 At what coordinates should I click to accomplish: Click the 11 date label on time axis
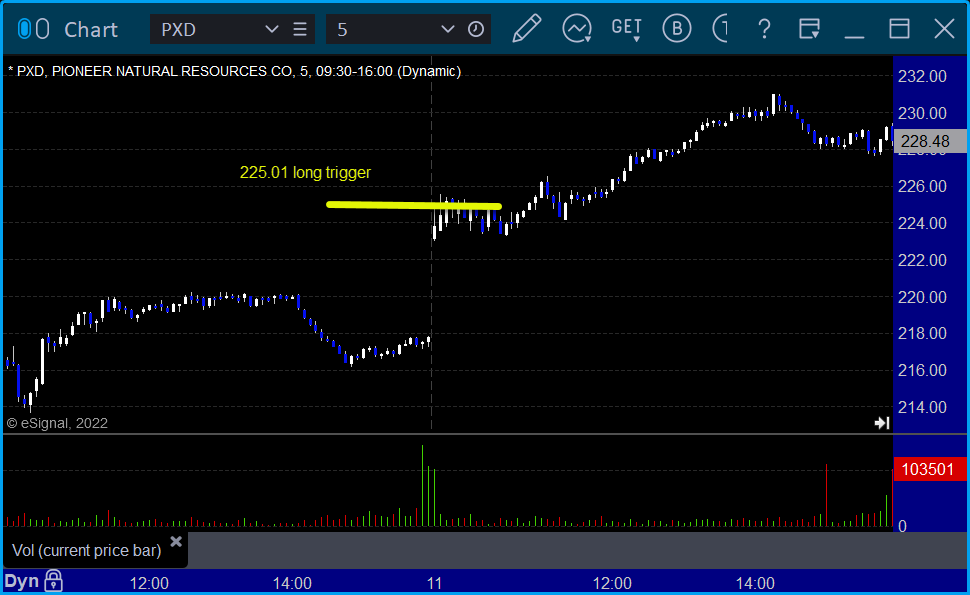coord(434,583)
